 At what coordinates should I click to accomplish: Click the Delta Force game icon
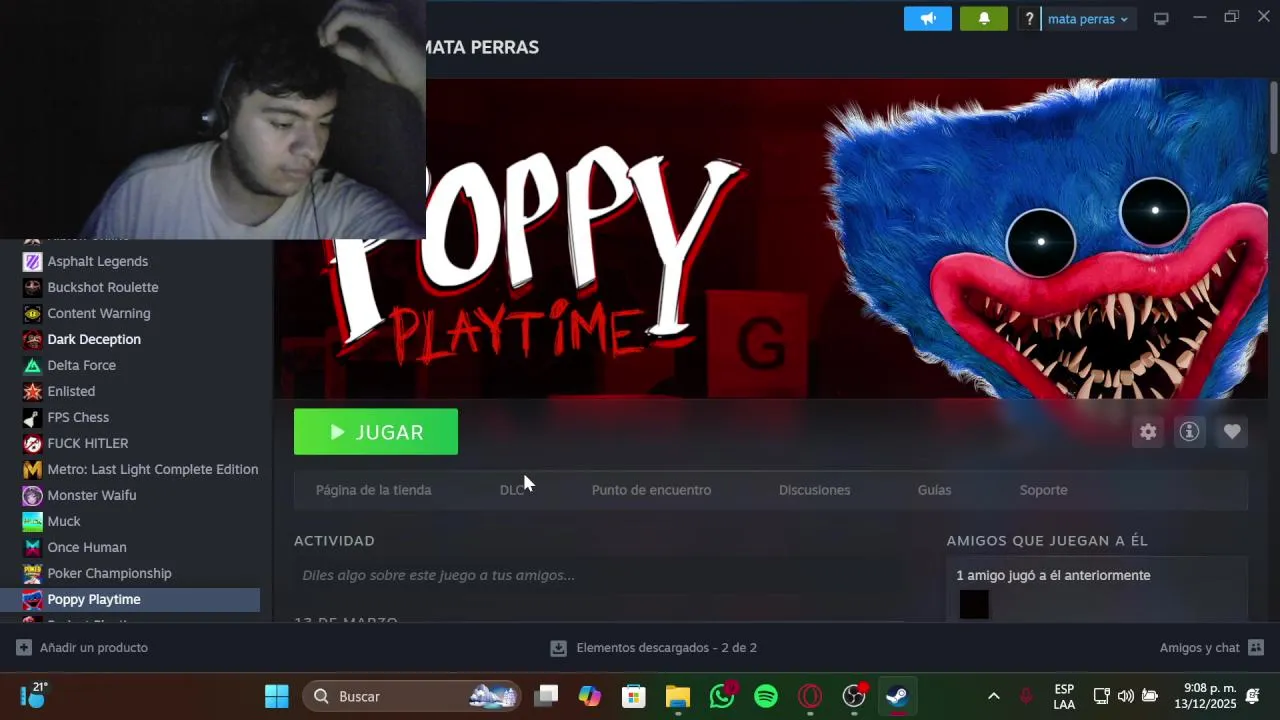click(33, 365)
